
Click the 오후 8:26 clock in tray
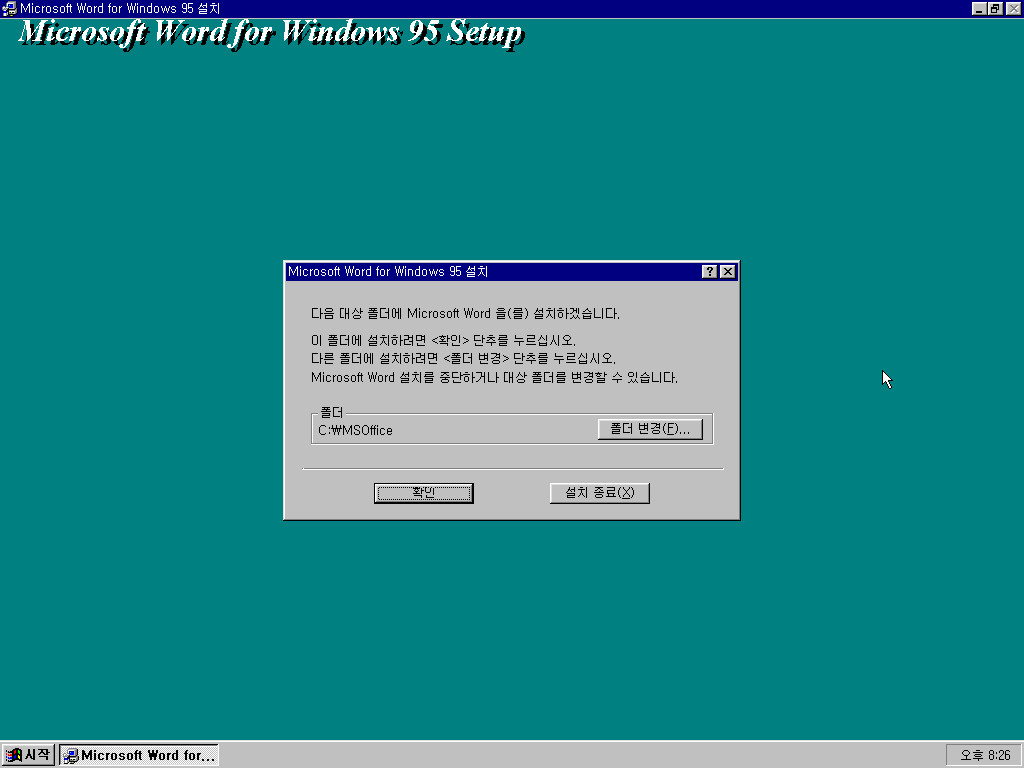pyautogui.click(x=985, y=755)
